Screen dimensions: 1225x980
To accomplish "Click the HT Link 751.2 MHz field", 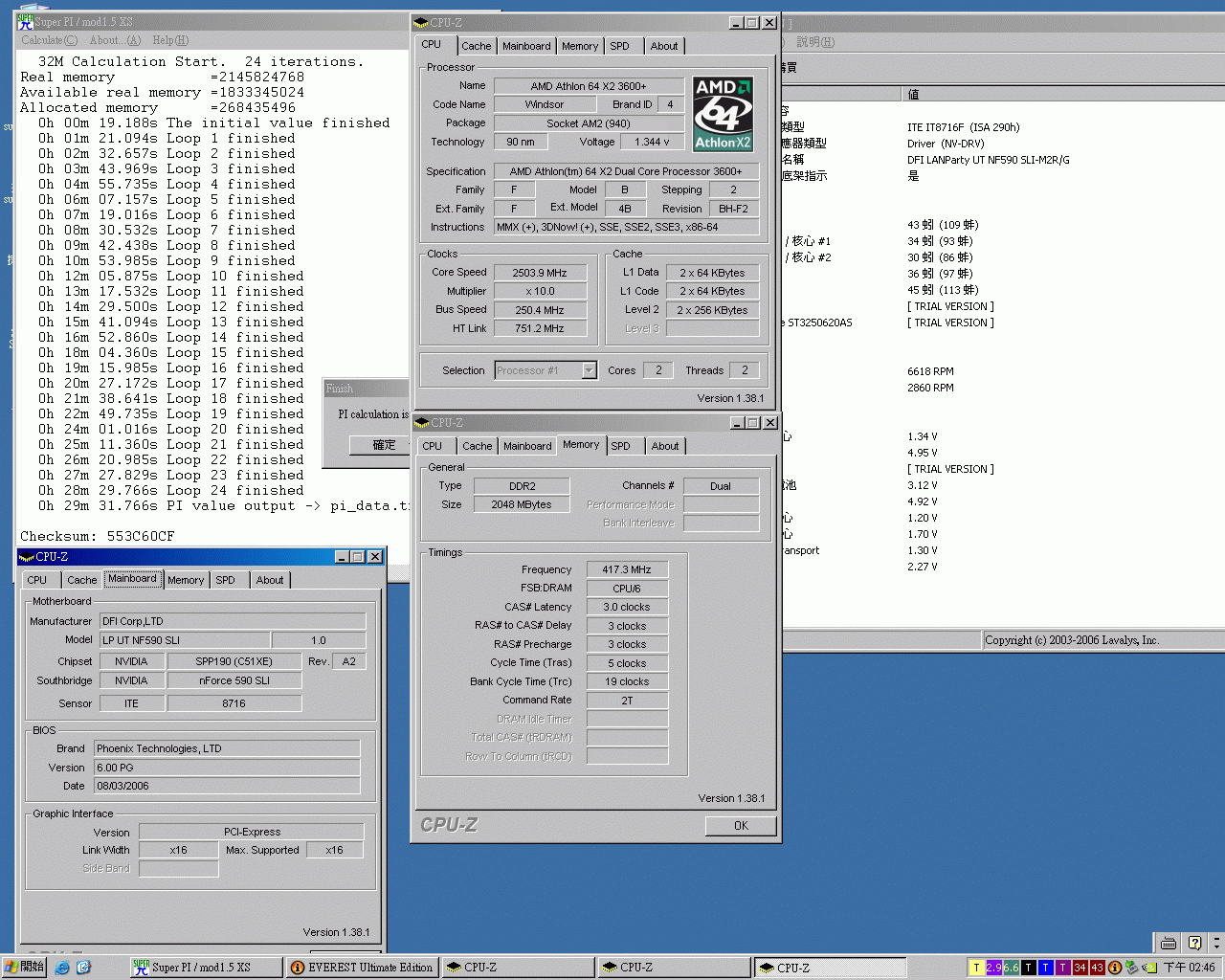I will pos(540,328).
